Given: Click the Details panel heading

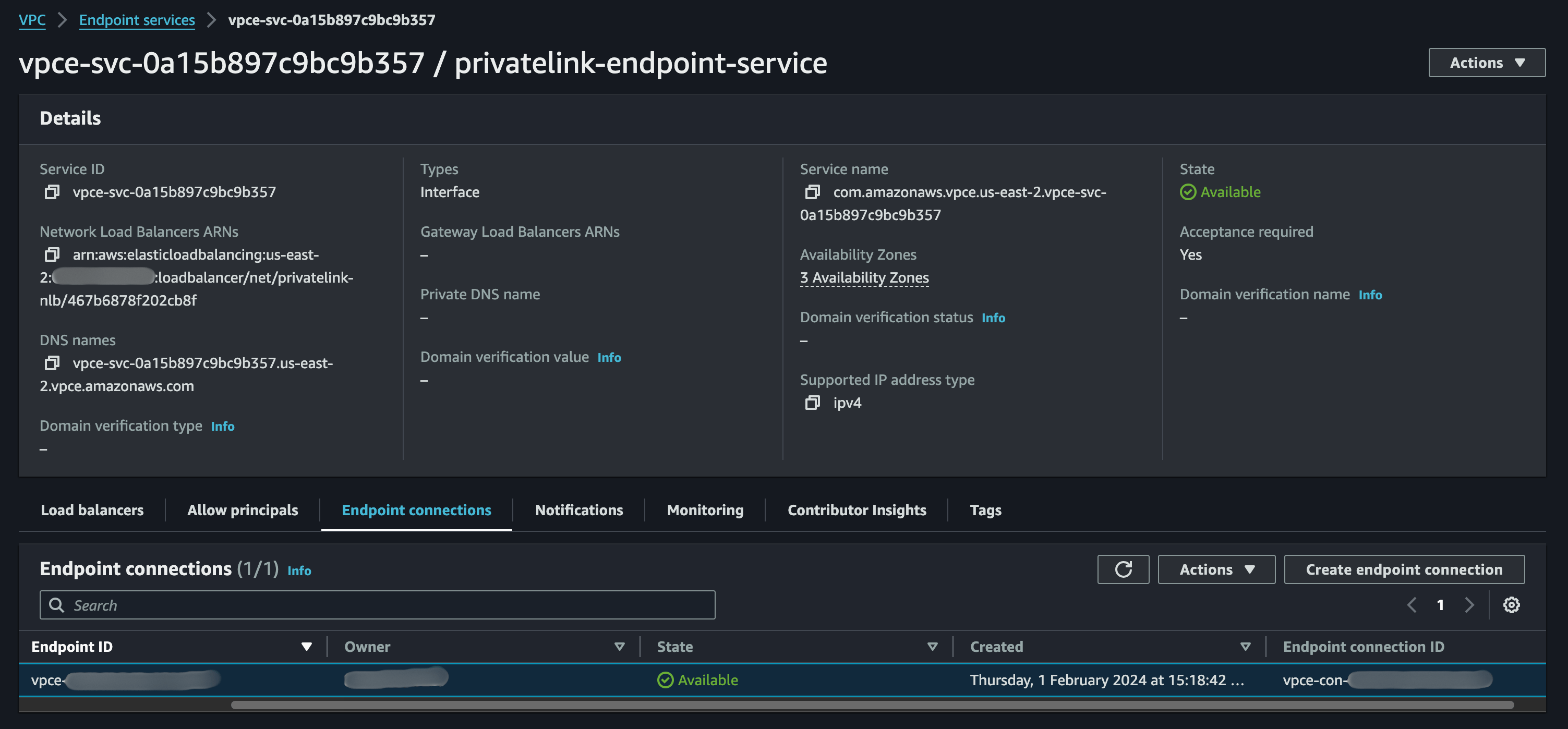Looking at the screenshot, I should click(x=70, y=118).
